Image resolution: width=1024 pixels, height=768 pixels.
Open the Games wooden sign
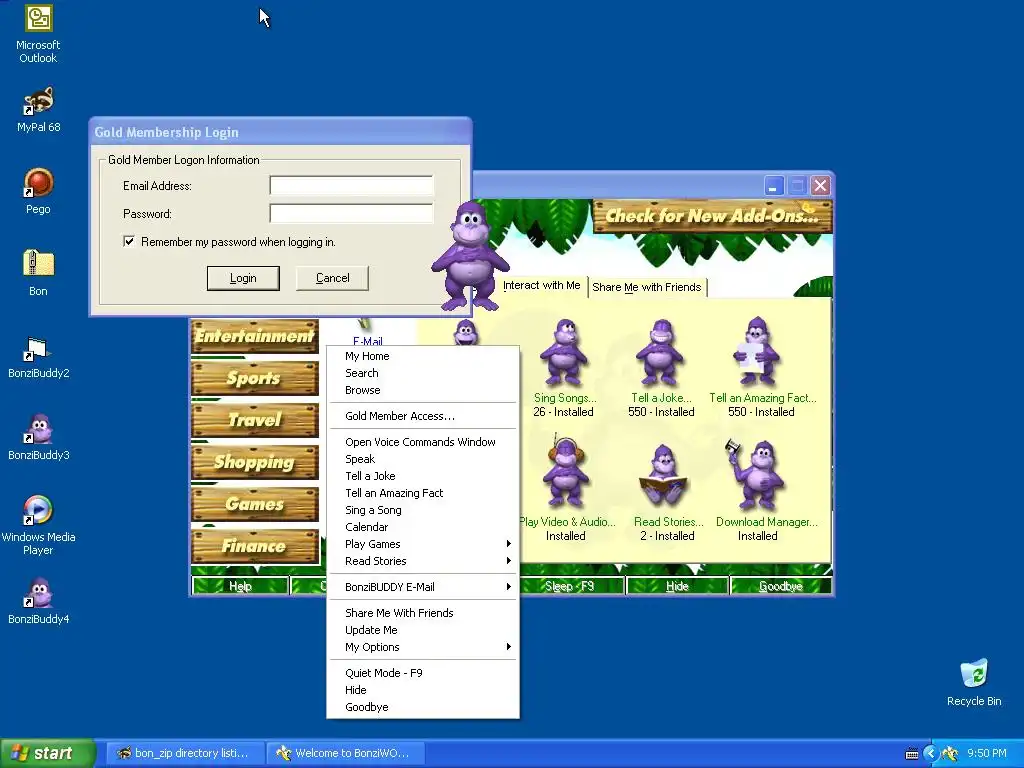pos(255,504)
